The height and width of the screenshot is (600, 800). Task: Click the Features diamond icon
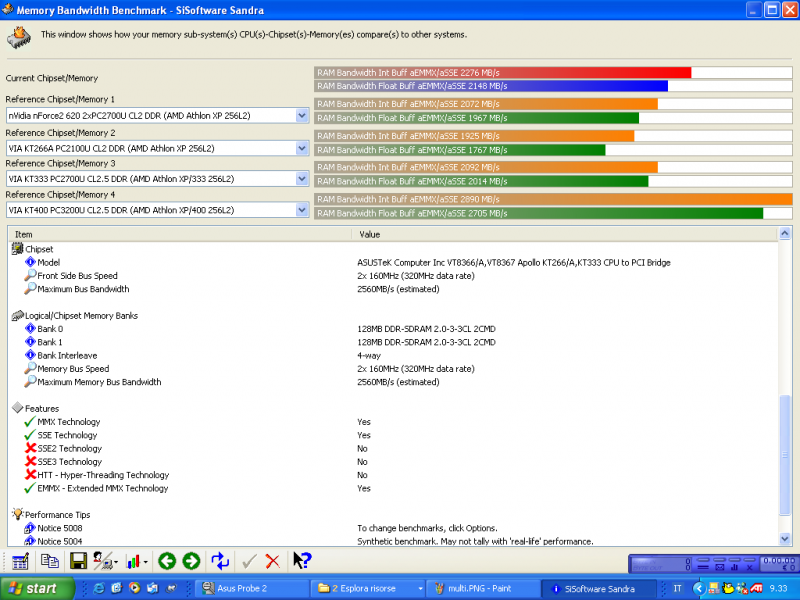[18, 408]
